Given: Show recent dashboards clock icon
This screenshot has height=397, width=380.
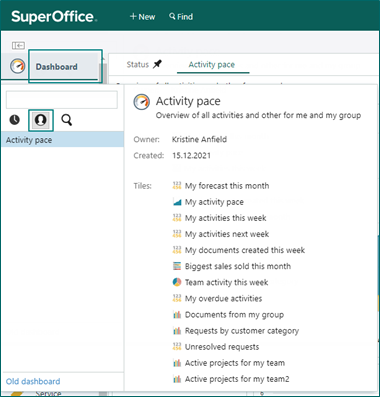Looking at the screenshot, I should coord(15,120).
